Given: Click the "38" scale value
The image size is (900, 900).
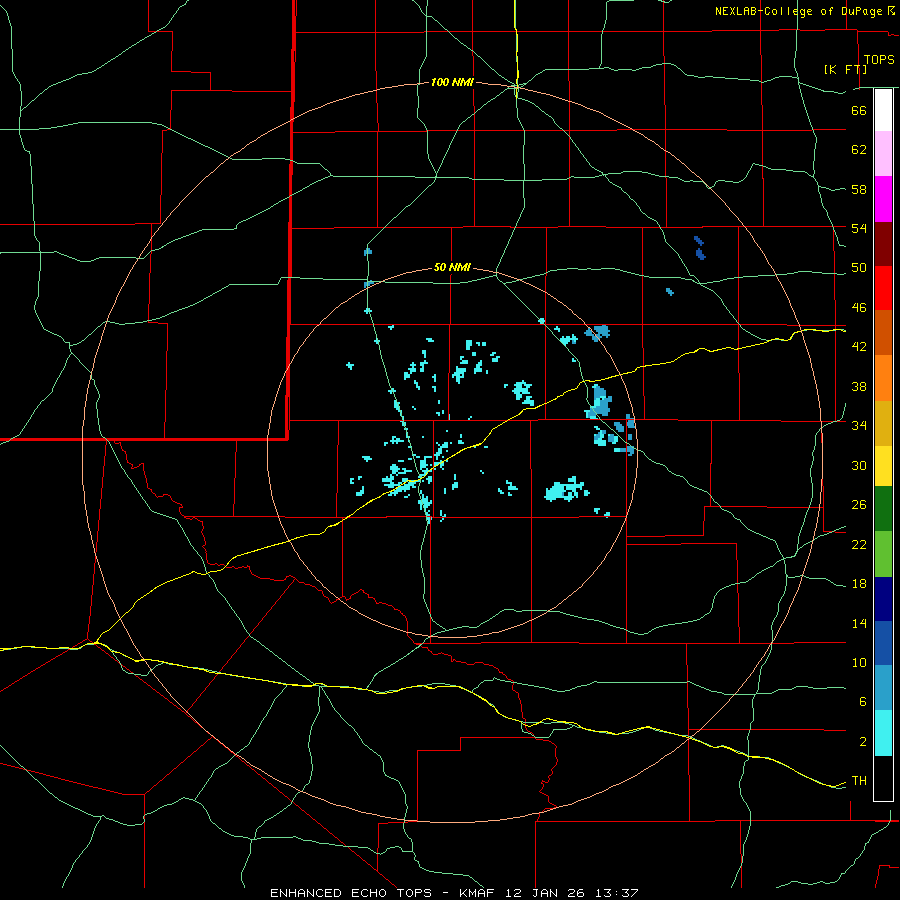Looking at the screenshot, I should pyautogui.click(x=859, y=386).
